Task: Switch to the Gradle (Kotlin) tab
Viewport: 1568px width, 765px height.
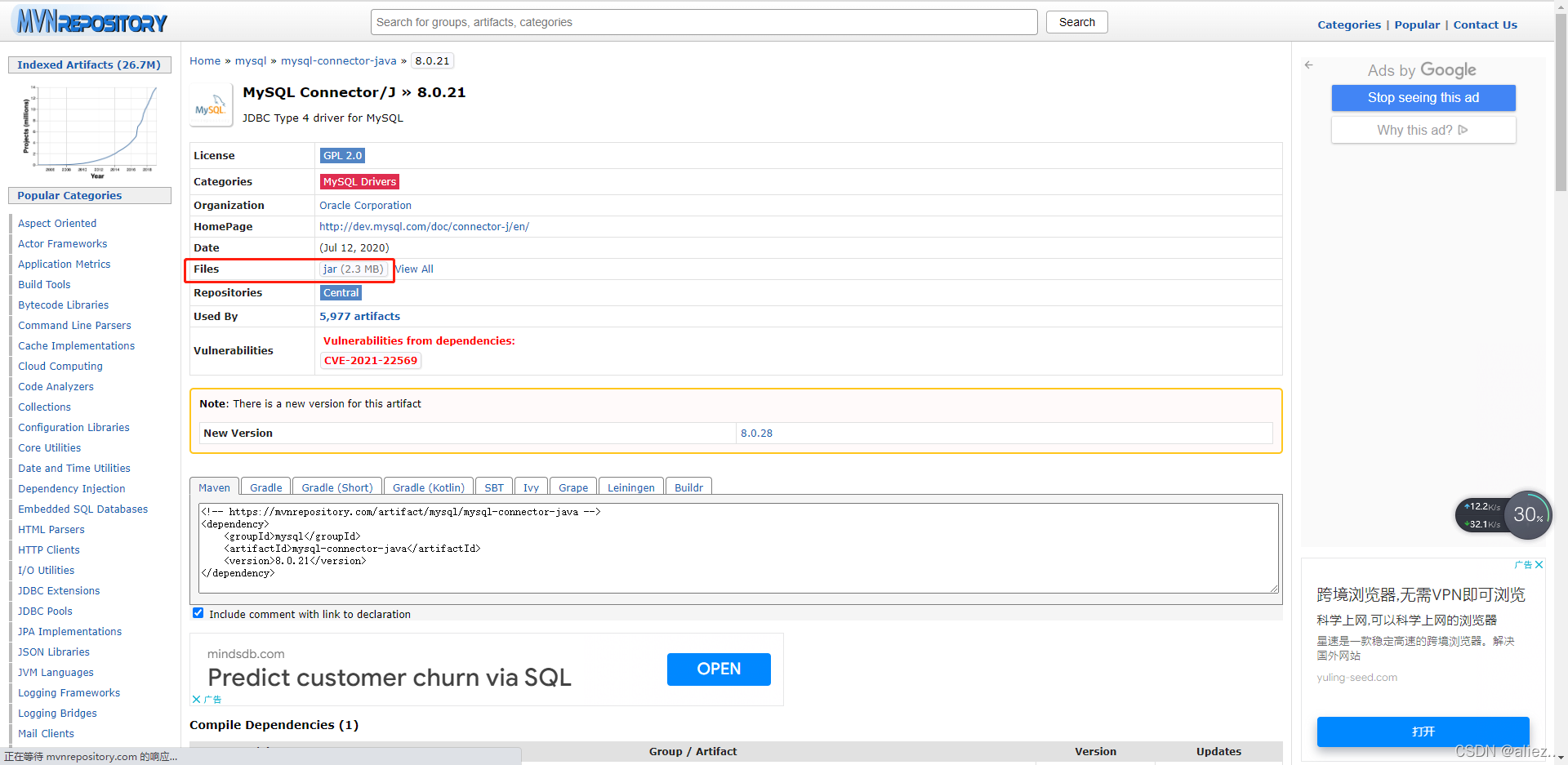Action: point(428,487)
